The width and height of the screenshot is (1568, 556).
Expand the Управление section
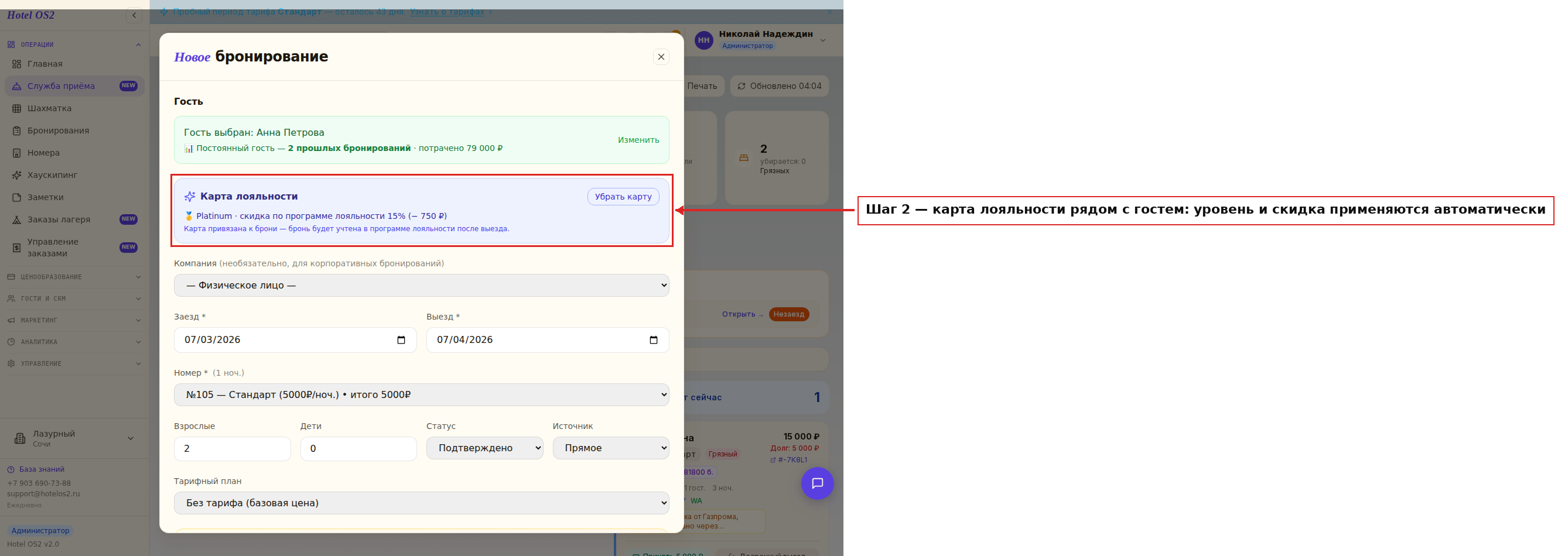click(x=74, y=364)
